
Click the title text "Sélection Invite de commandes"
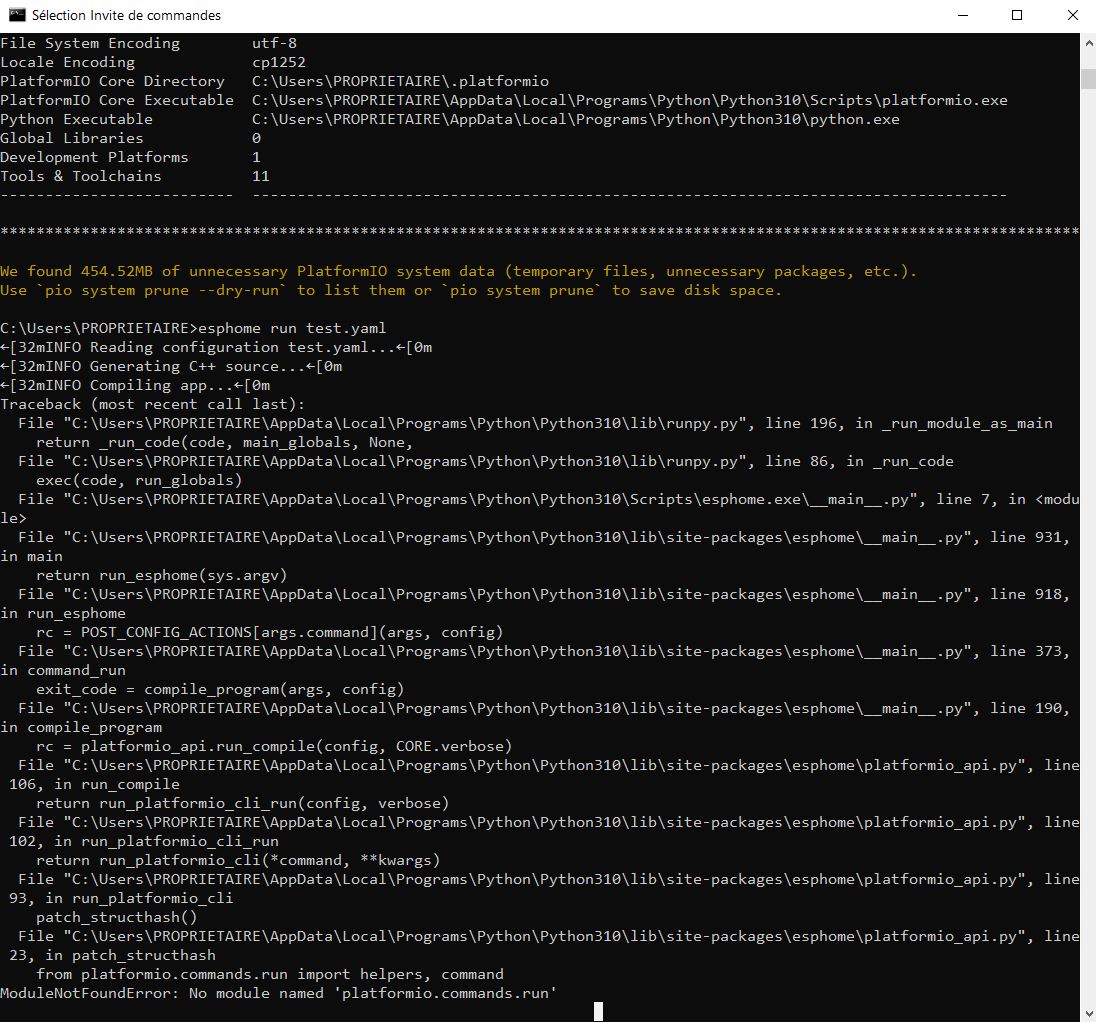pyautogui.click(x=127, y=15)
